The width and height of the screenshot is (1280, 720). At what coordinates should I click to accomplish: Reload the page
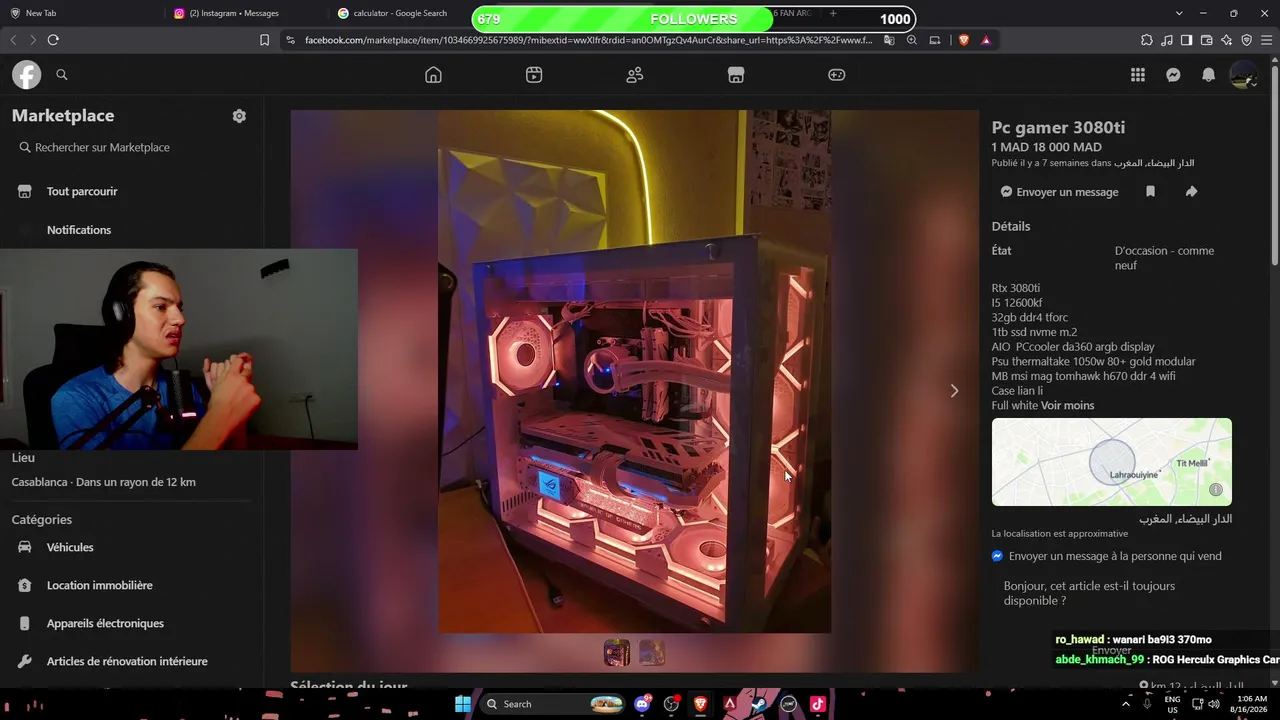click(53, 40)
